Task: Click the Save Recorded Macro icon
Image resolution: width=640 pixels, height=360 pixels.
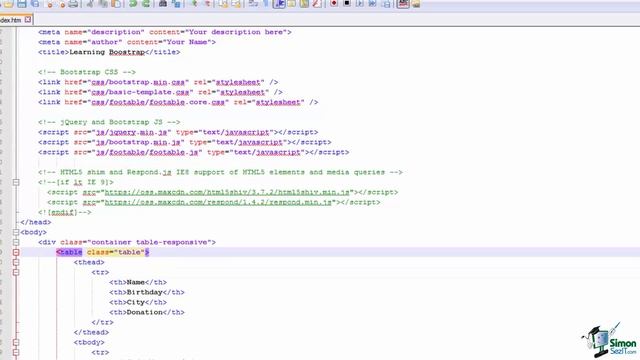Action: tap(386, 4)
